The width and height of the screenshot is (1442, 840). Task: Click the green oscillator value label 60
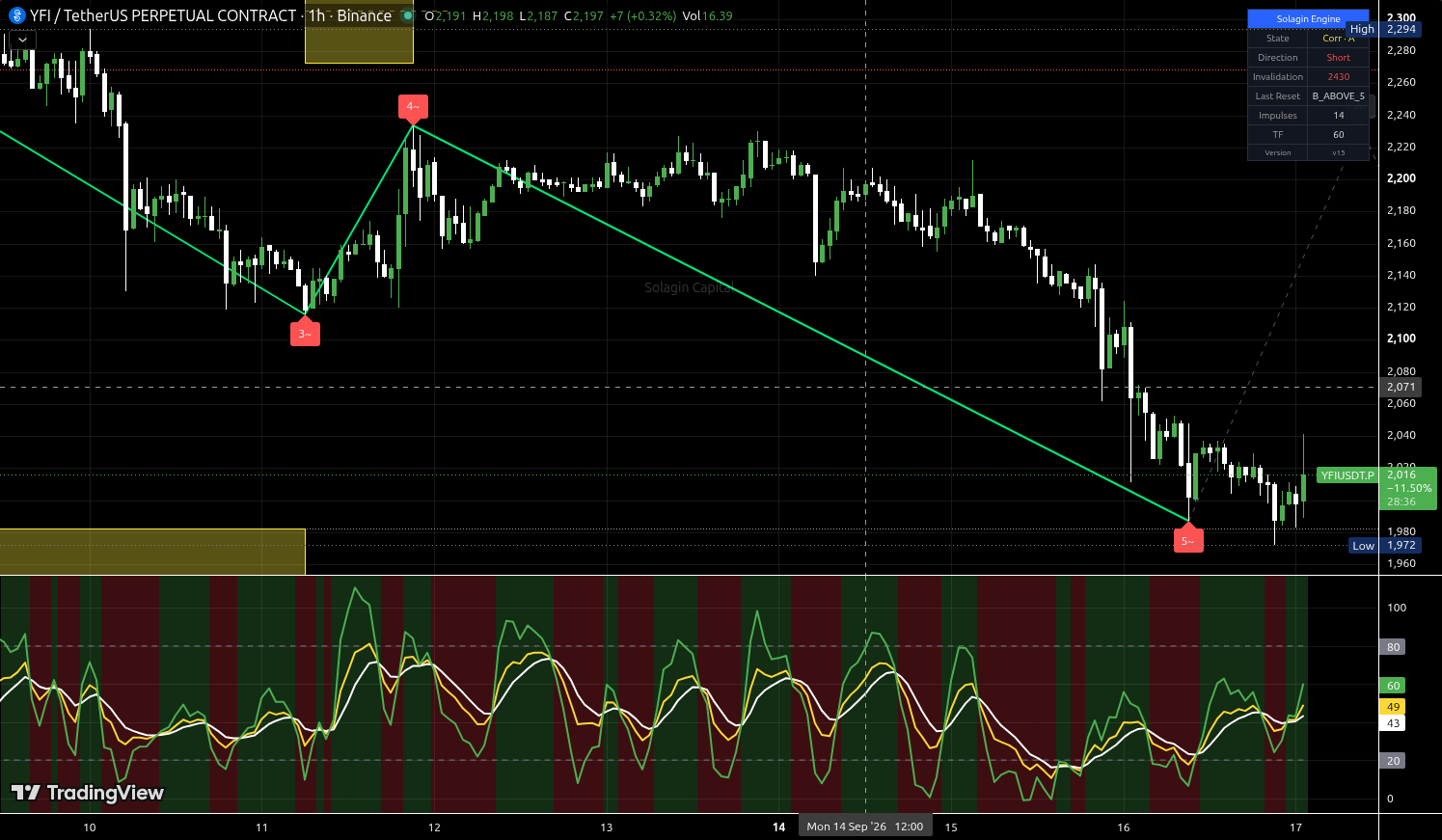click(x=1393, y=686)
